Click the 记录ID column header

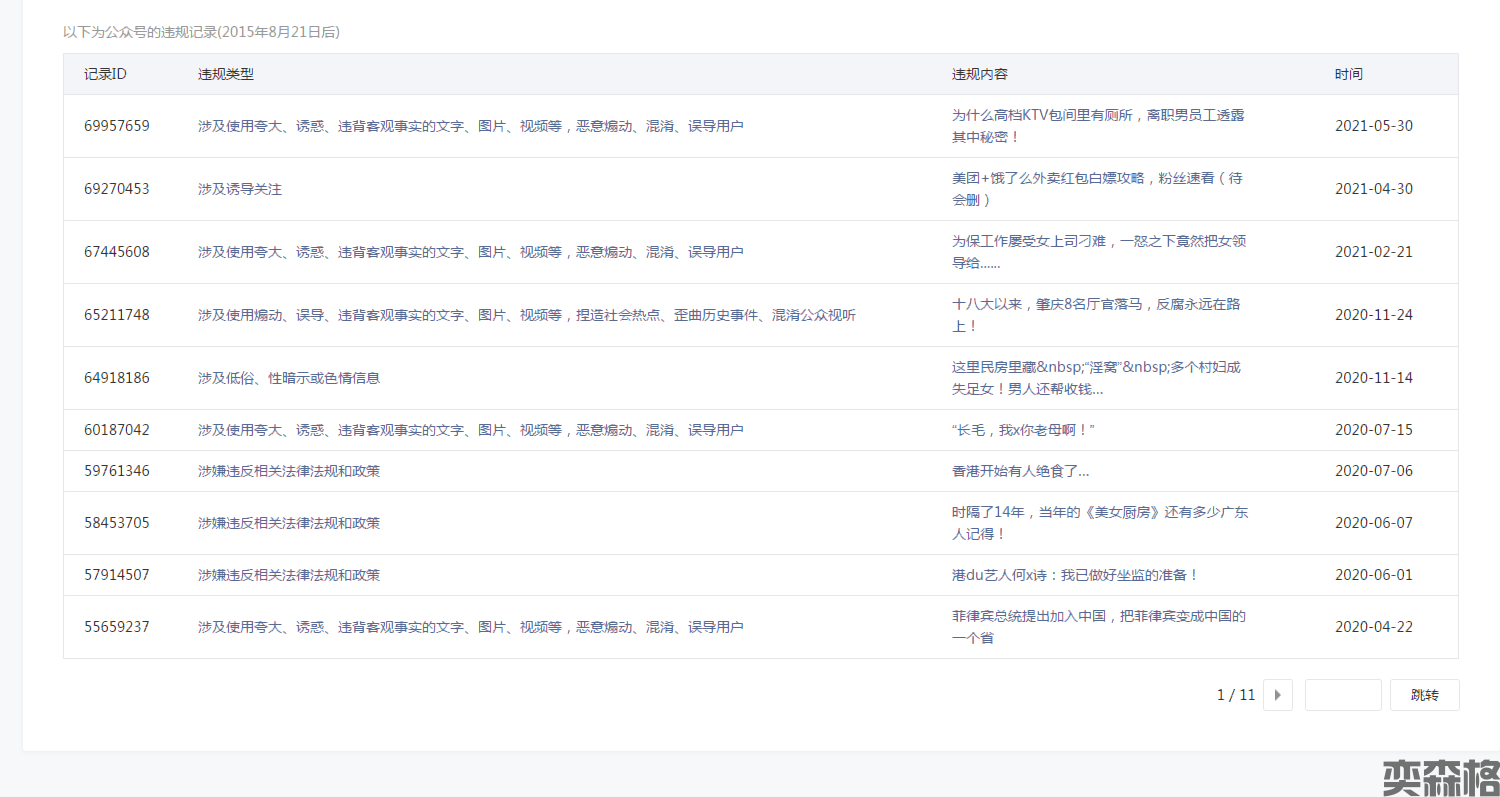105,74
